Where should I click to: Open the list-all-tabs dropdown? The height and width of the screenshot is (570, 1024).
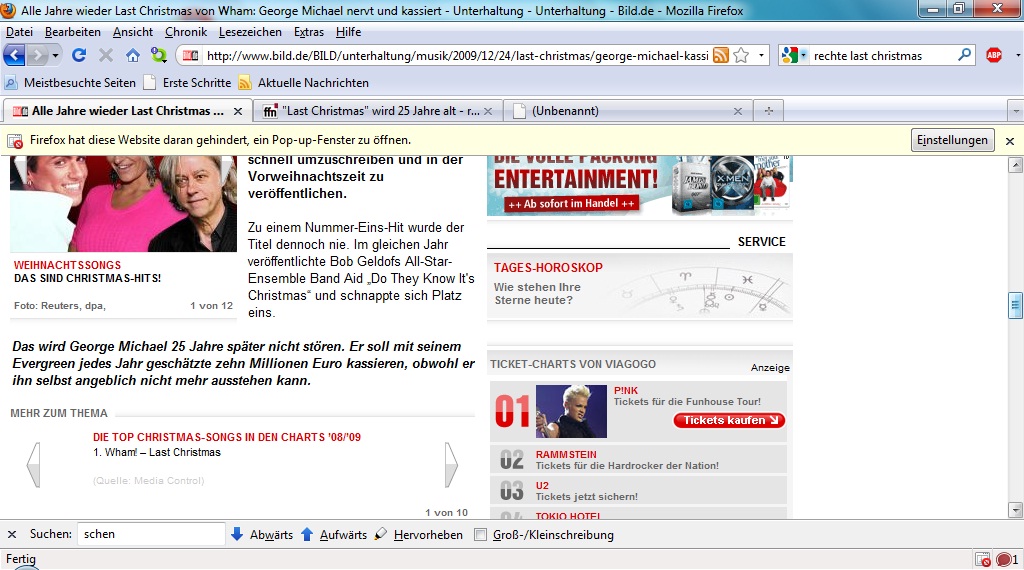click(x=1016, y=111)
